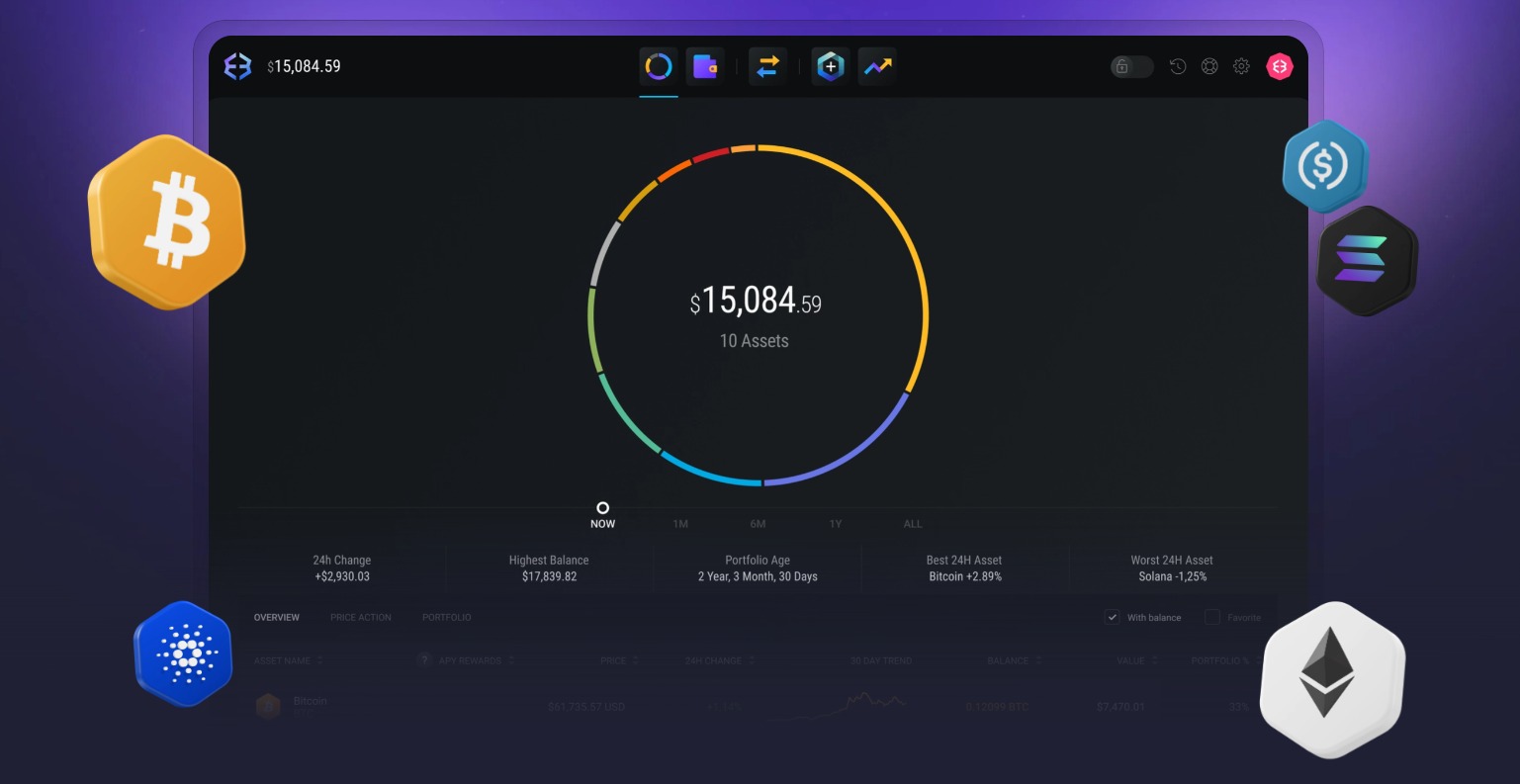The width and height of the screenshot is (1520, 784).
Task: Open the Portfolio donut chart view
Action: pyautogui.click(x=659, y=65)
